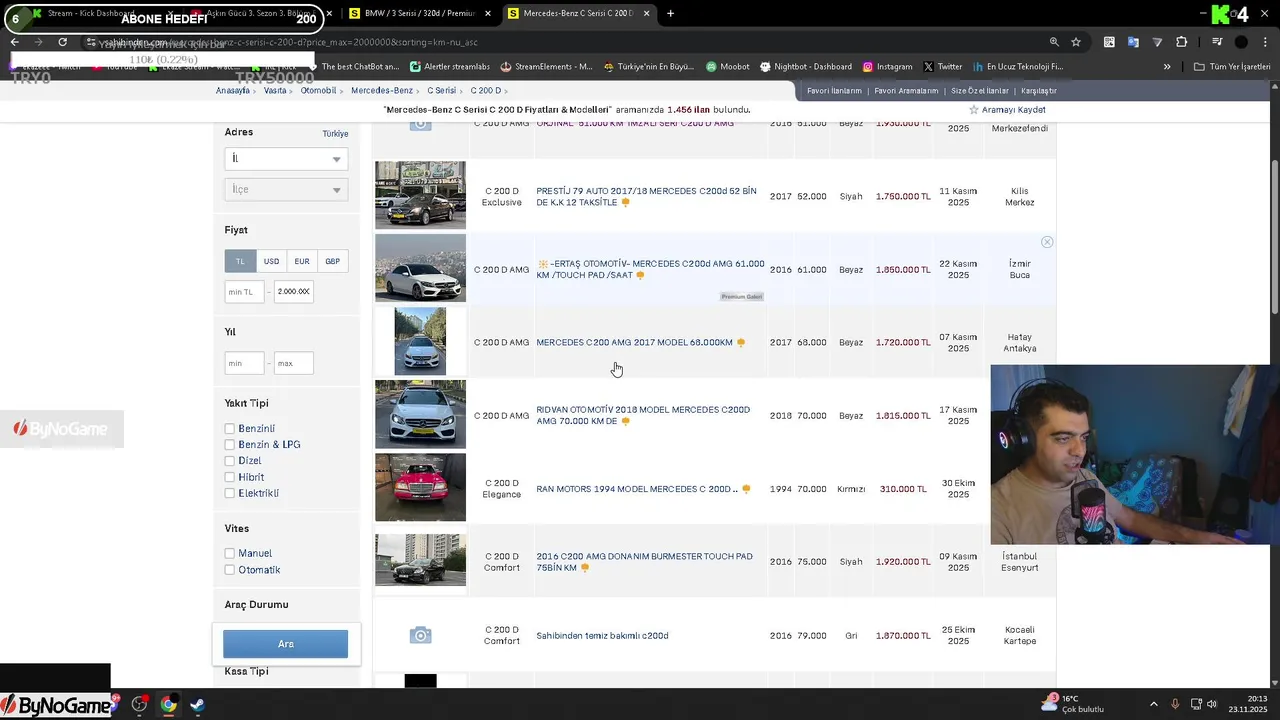Open the zoom magnifier icon in address bar
Screen dimensions: 1280x720
pyautogui.click(x=1054, y=42)
